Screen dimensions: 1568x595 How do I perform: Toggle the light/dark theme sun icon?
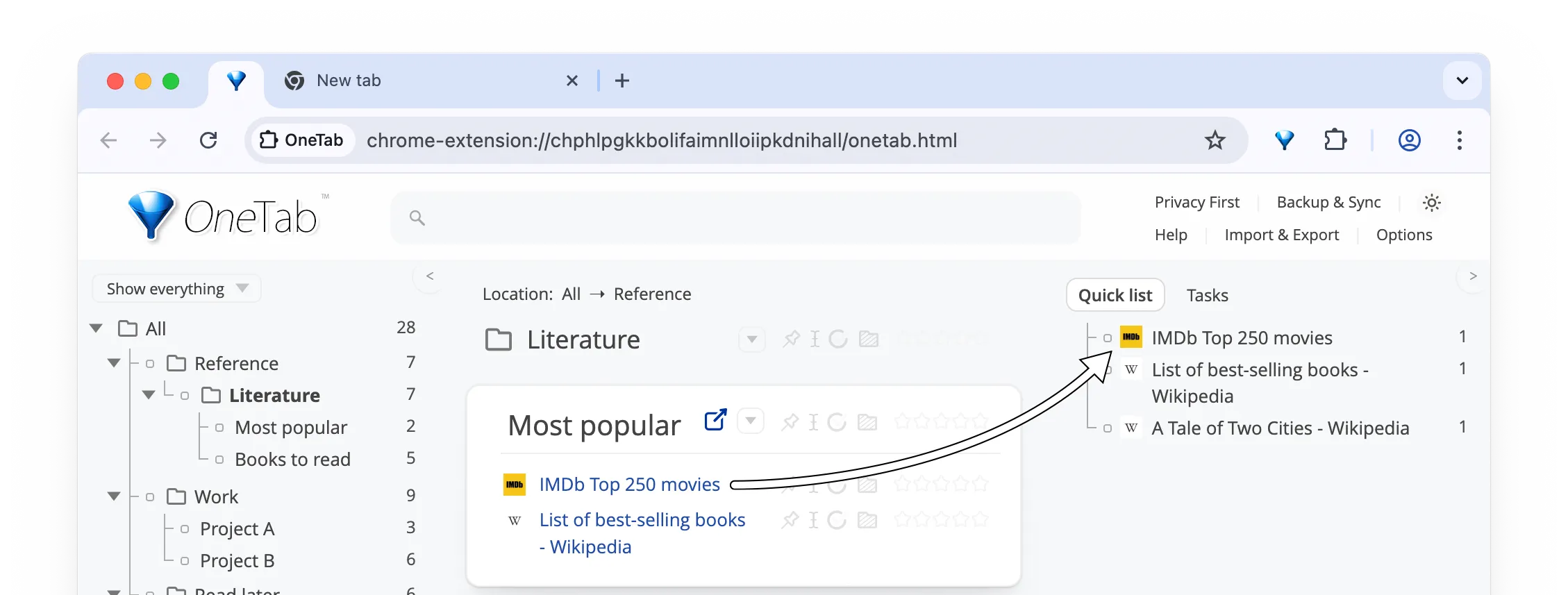coord(1431,203)
